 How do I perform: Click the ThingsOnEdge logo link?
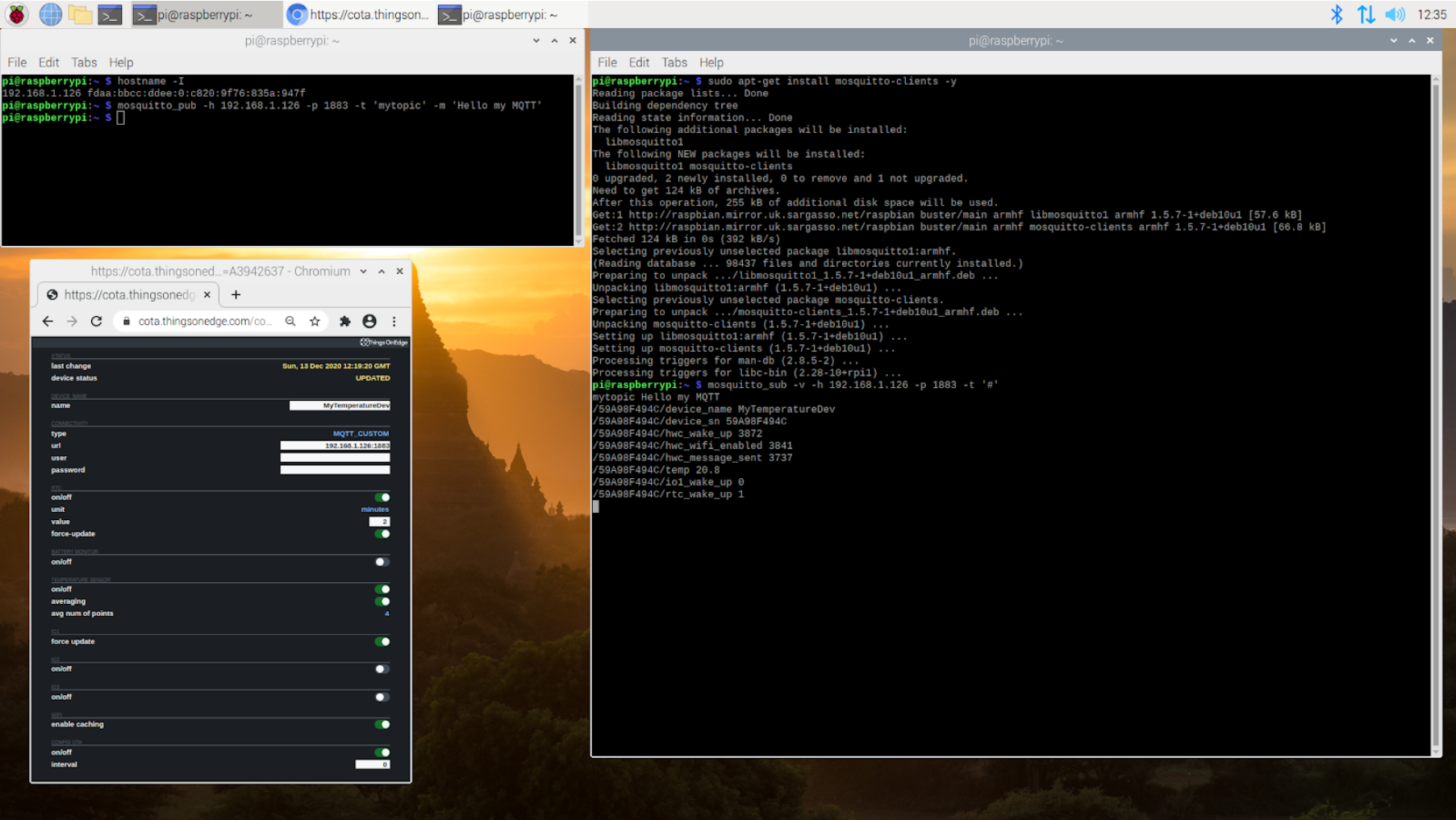point(384,343)
